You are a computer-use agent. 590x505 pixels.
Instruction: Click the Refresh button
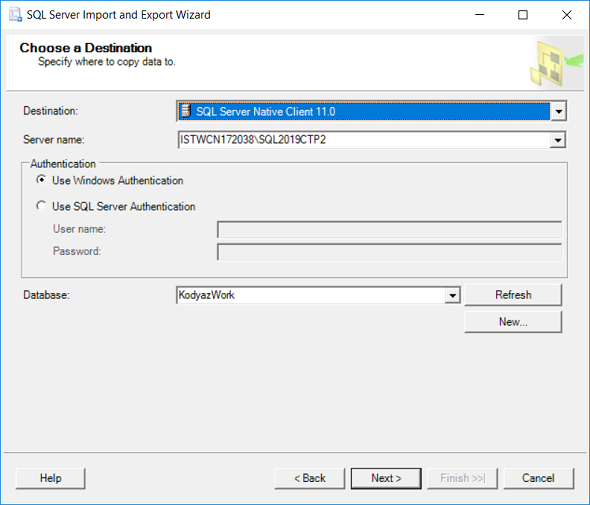point(513,295)
